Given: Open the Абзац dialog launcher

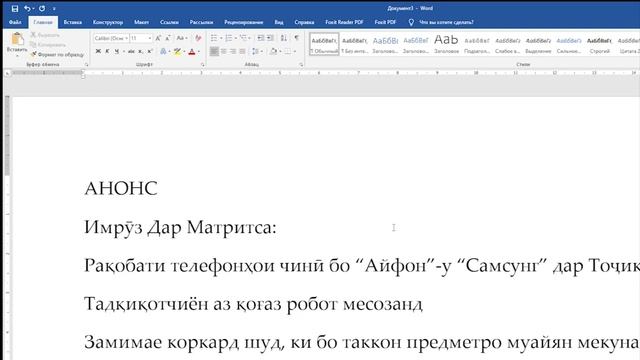Looking at the screenshot, I should (301, 64).
